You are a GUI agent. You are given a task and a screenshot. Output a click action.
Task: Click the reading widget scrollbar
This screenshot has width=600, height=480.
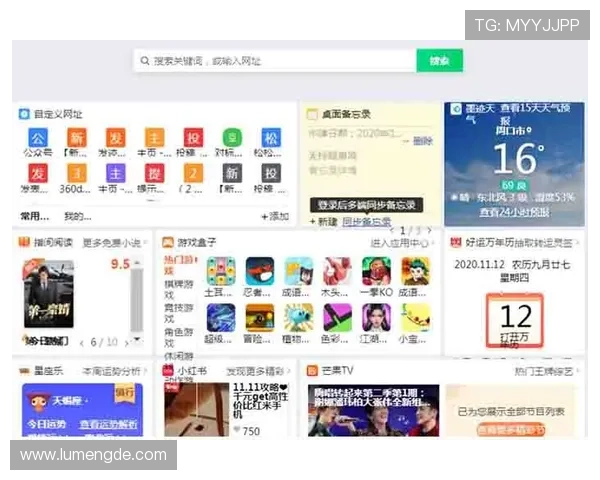point(137,300)
